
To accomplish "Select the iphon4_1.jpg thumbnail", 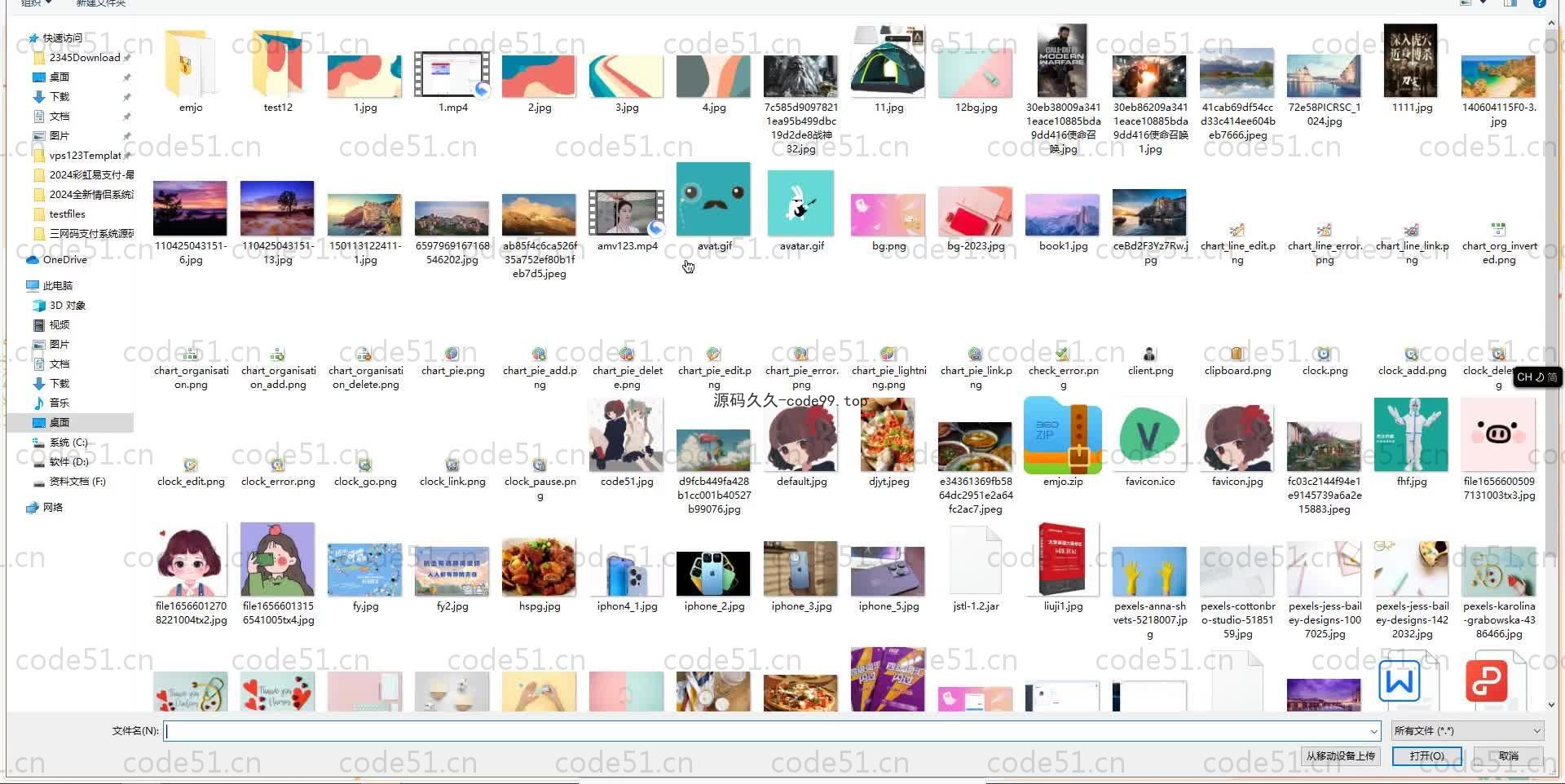I will 627,573.
